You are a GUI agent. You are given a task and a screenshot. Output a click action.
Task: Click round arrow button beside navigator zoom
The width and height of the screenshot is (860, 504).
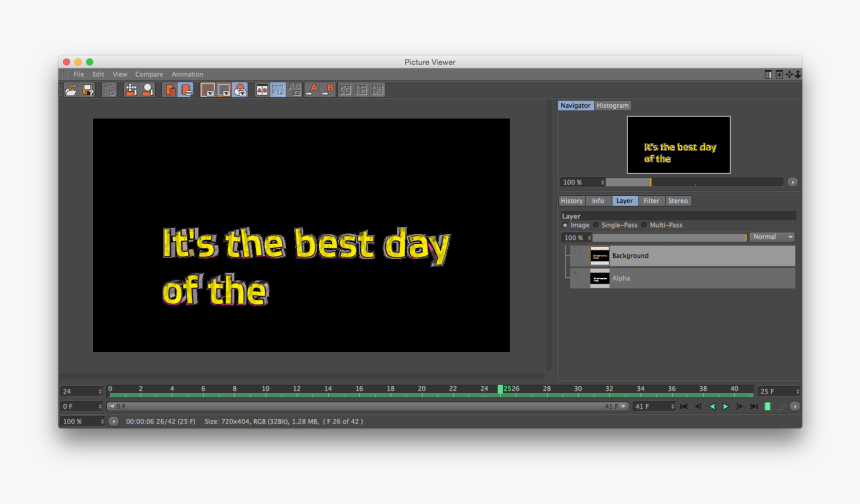[x=793, y=182]
